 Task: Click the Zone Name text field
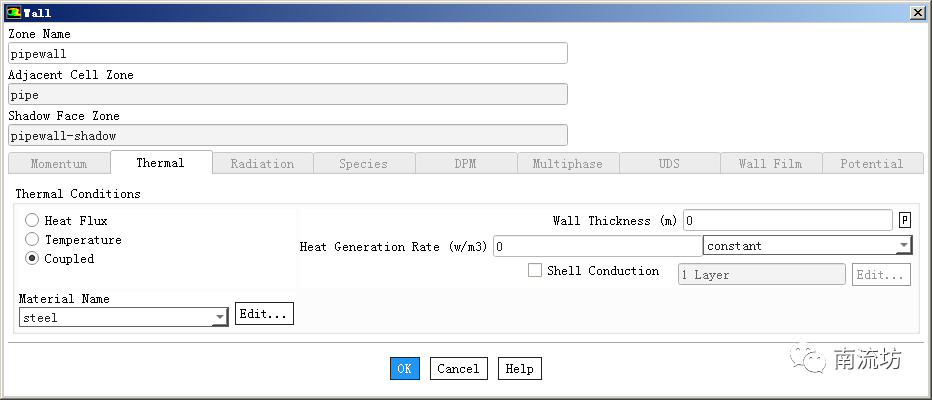(287, 53)
